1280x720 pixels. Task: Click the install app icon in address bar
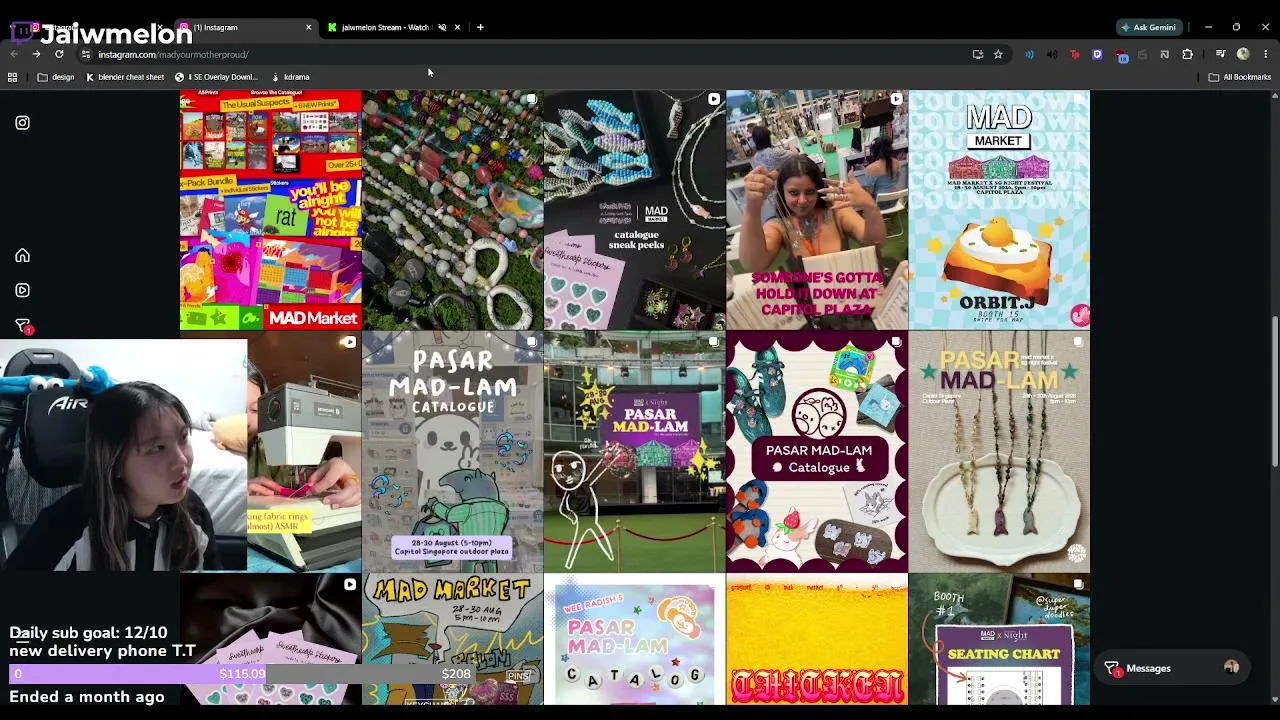(977, 54)
